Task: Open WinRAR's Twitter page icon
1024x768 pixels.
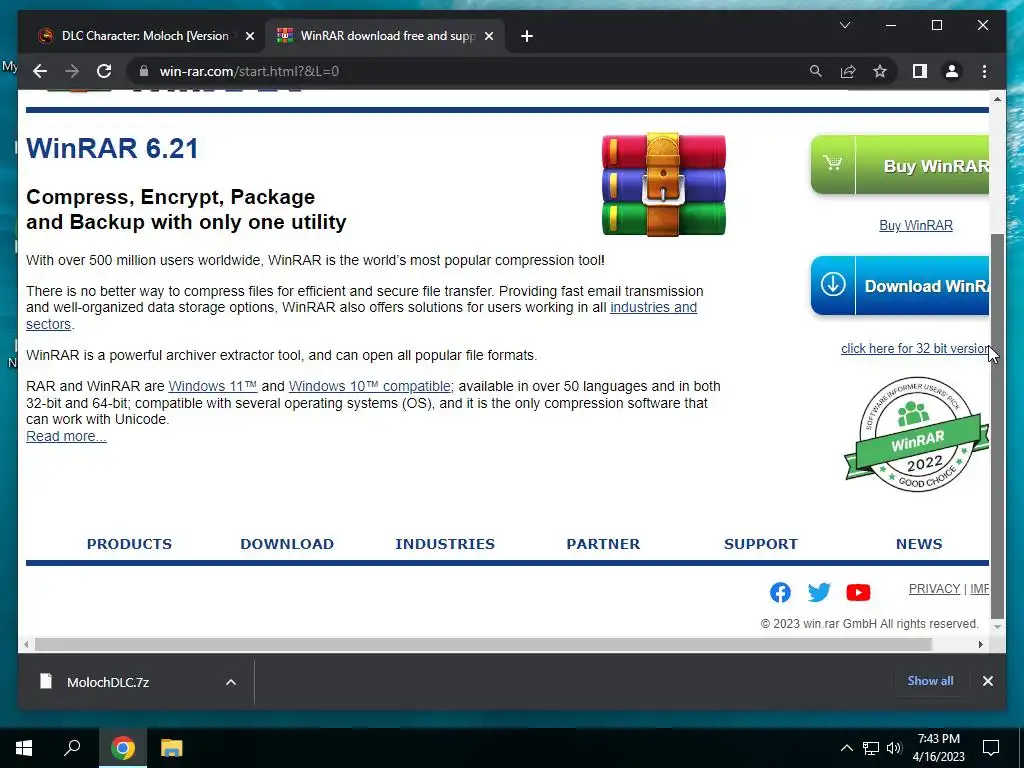Action: pyautogui.click(x=819, y=592)
